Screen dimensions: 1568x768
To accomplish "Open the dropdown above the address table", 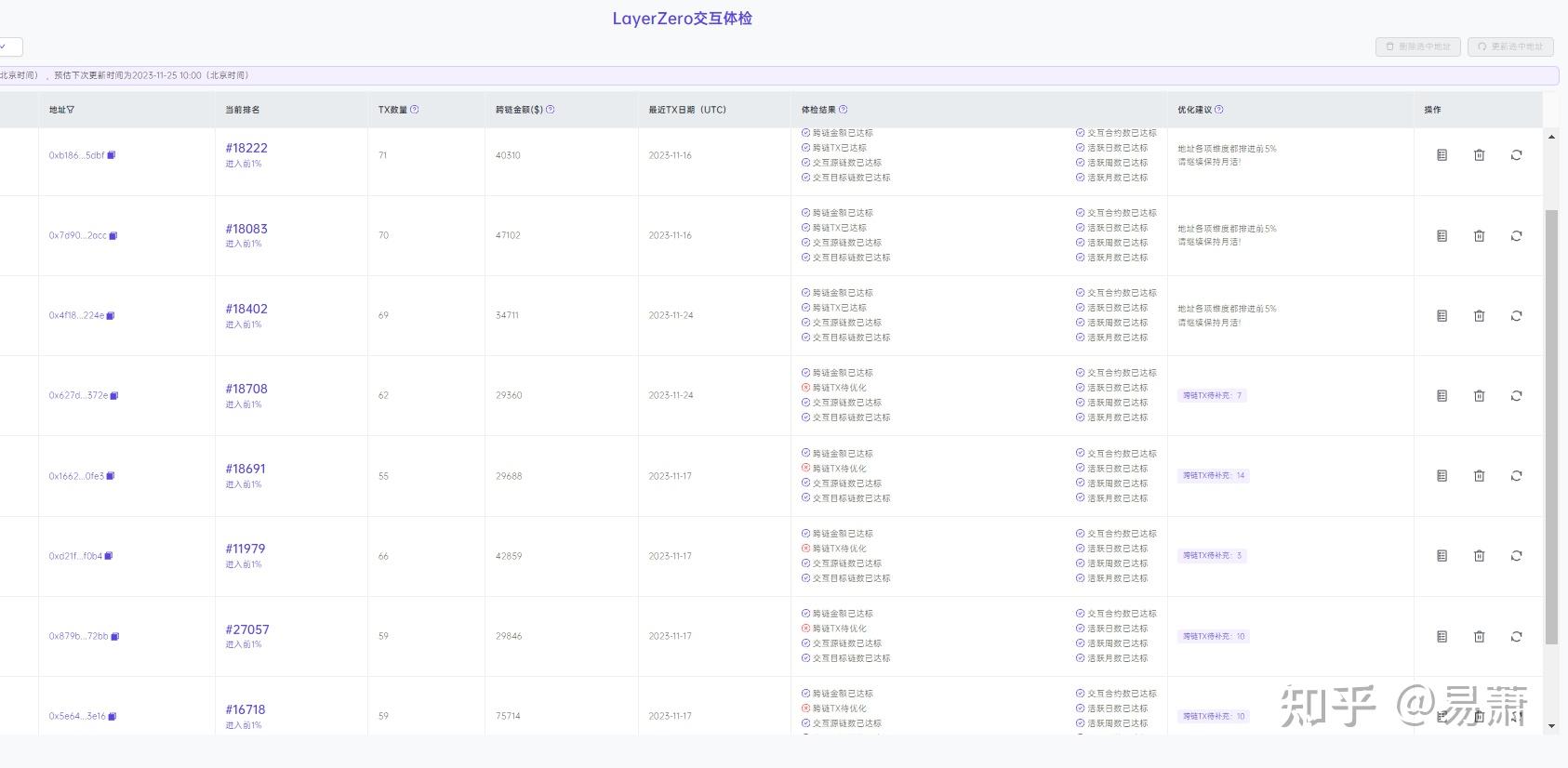I will pyautogui.click(x=11, y=46).
